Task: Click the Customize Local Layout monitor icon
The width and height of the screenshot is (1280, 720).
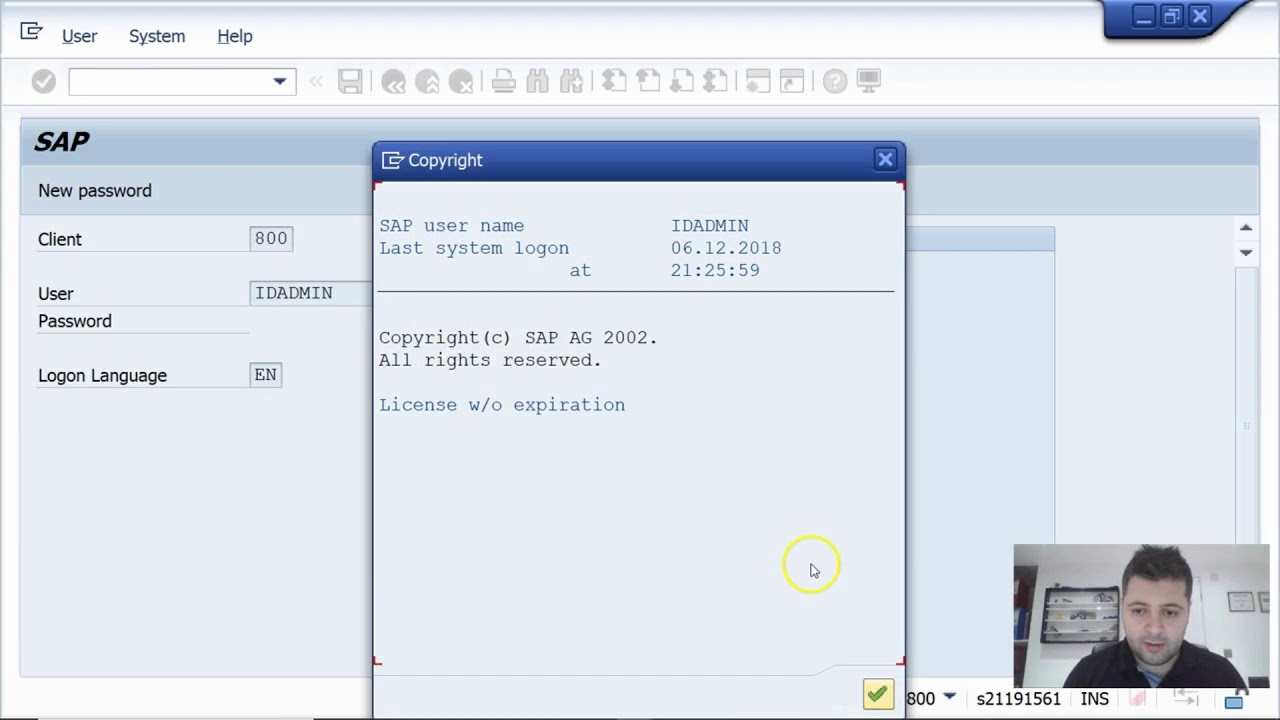Action: (x=869, y=81)
